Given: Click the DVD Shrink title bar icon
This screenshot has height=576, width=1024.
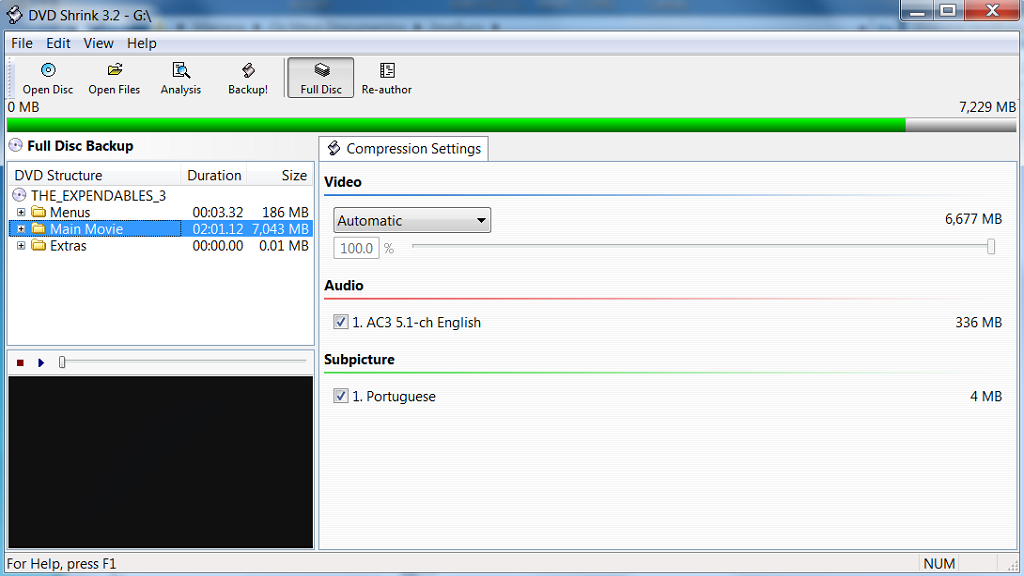Looking at the screenshot, I should point(14,14).
